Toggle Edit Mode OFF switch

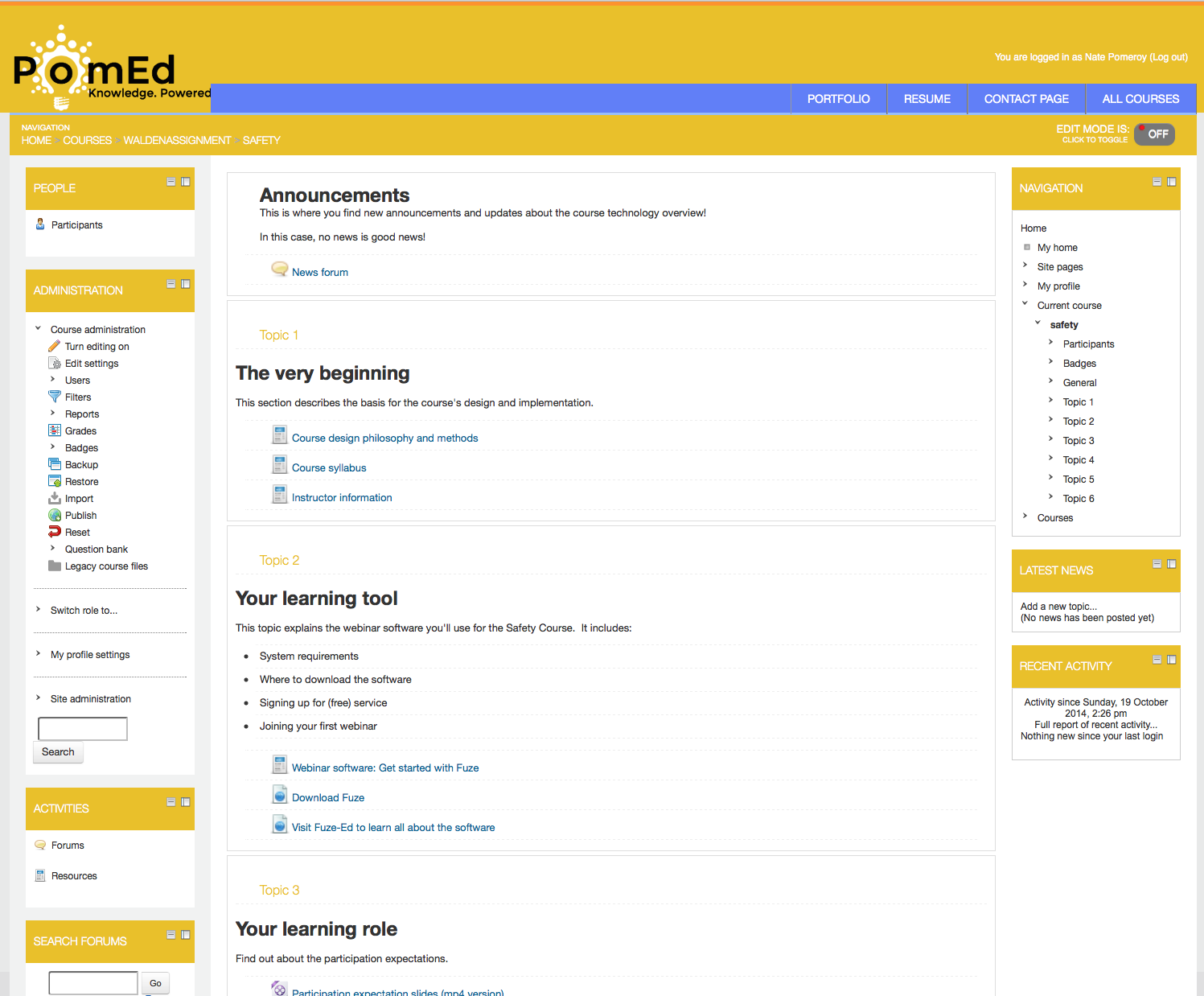[x=1155, y=134]
